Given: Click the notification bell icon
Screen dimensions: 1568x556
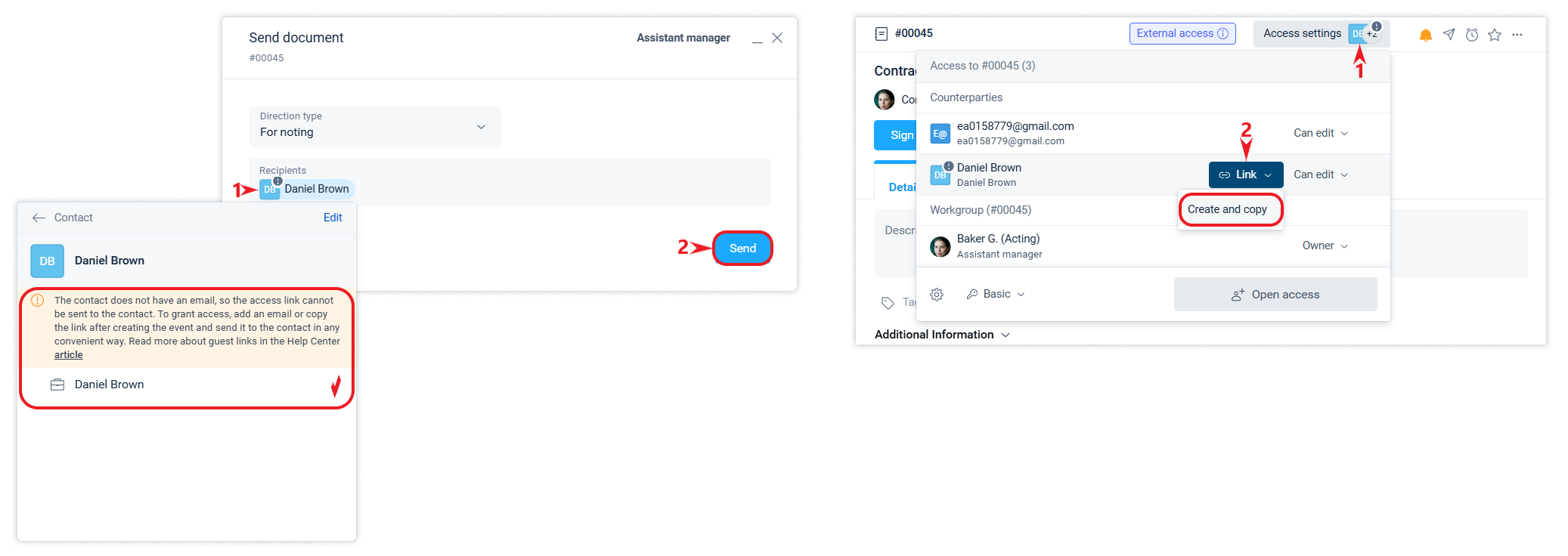Looking at the screenshot, I should [x=1425, y=35].
